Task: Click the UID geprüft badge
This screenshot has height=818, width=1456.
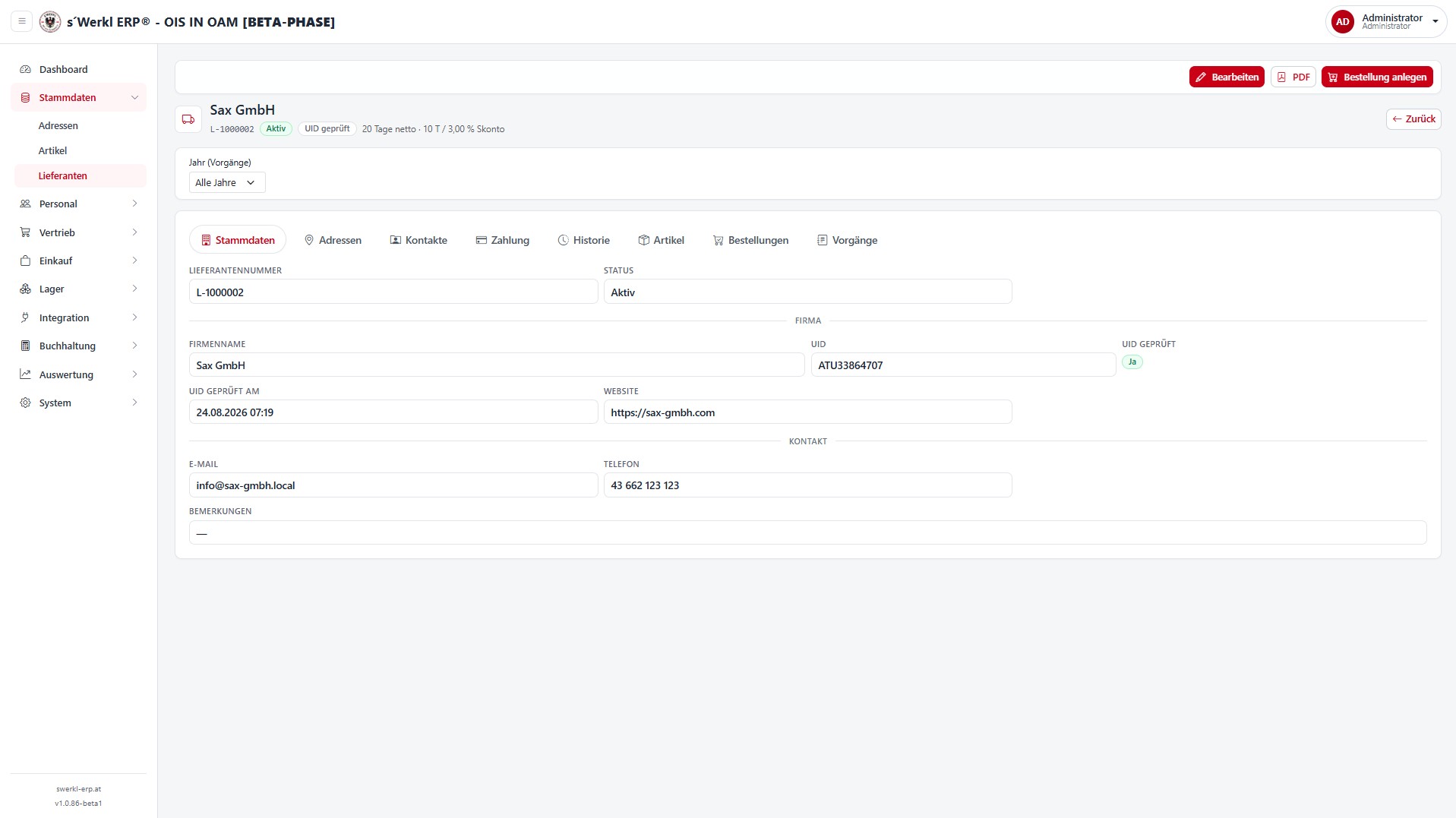Action: click(x=327, y=128)
